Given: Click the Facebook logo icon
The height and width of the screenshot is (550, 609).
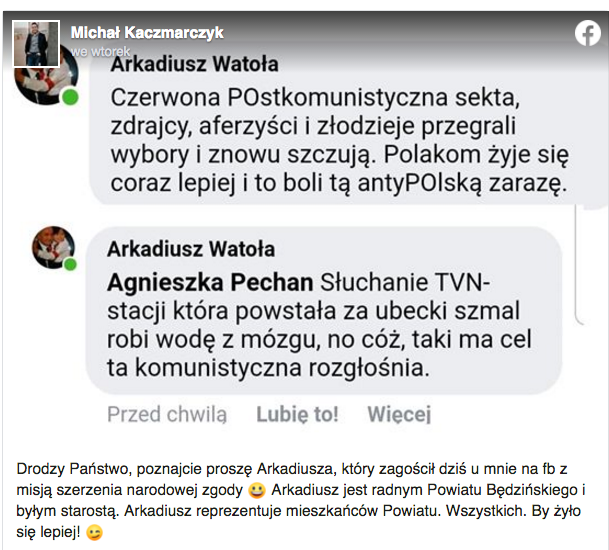Looking at the screenshot, I should [x=588, y=33].
